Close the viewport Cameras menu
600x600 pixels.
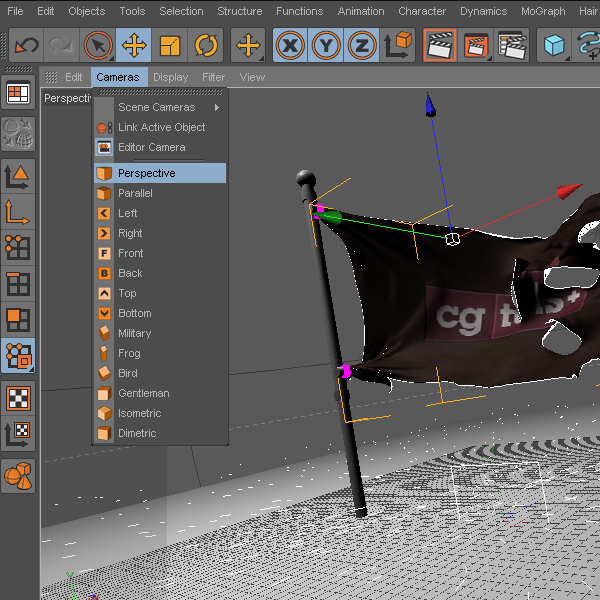[118, 77]
